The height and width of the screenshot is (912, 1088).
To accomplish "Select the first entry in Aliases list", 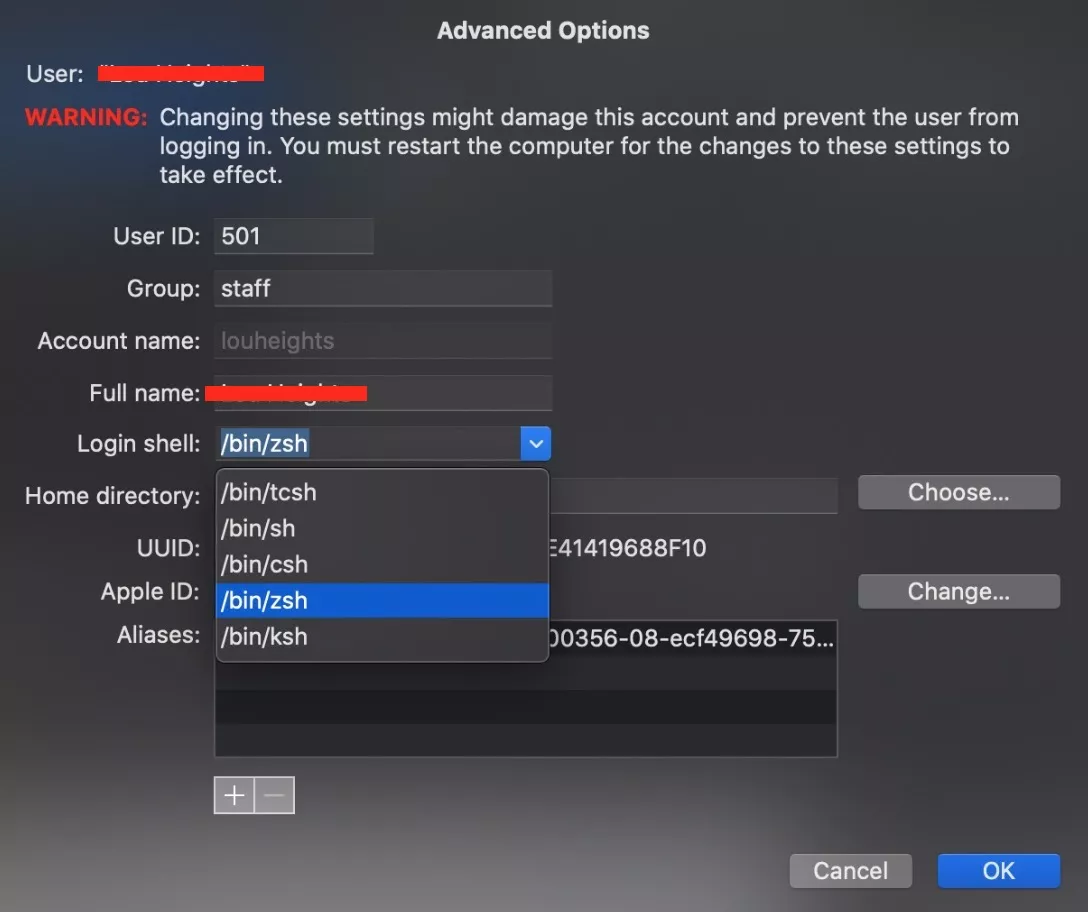I will coord(692,638).
